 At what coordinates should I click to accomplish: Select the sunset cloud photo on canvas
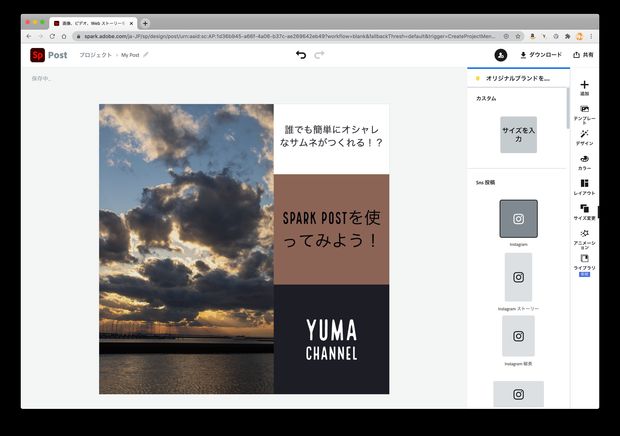coord(186,249)
